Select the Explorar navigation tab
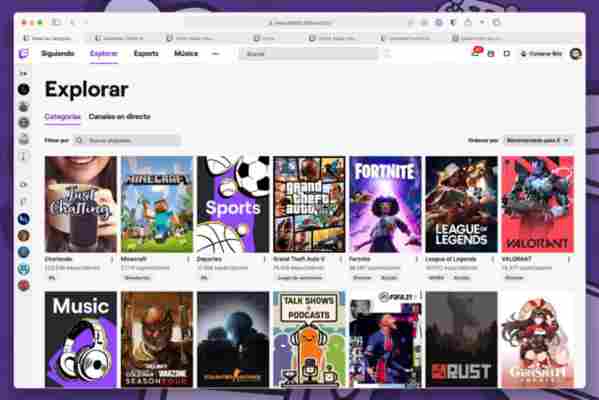The height and width of the screenshot is (400, 599). (x=104, y=53)
